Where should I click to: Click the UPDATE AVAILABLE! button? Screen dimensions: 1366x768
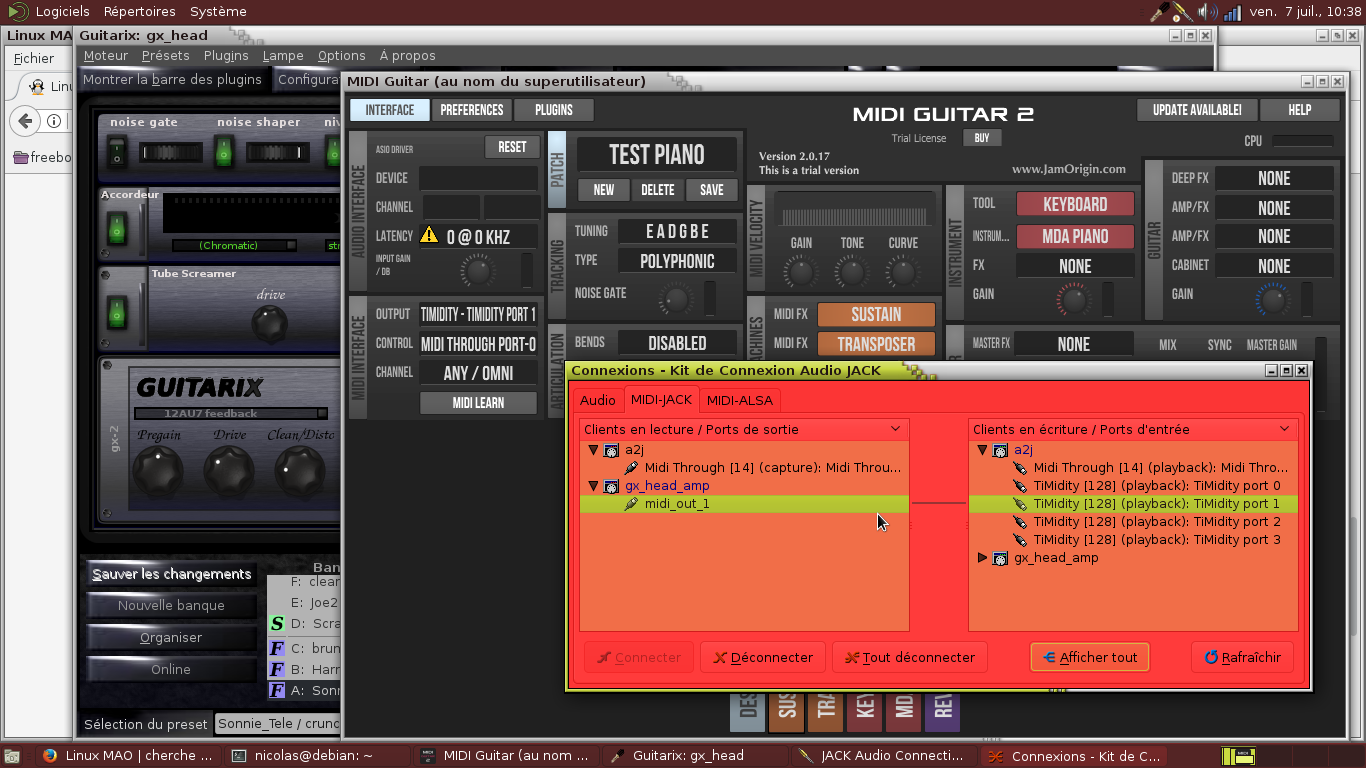coord(1197,110)
